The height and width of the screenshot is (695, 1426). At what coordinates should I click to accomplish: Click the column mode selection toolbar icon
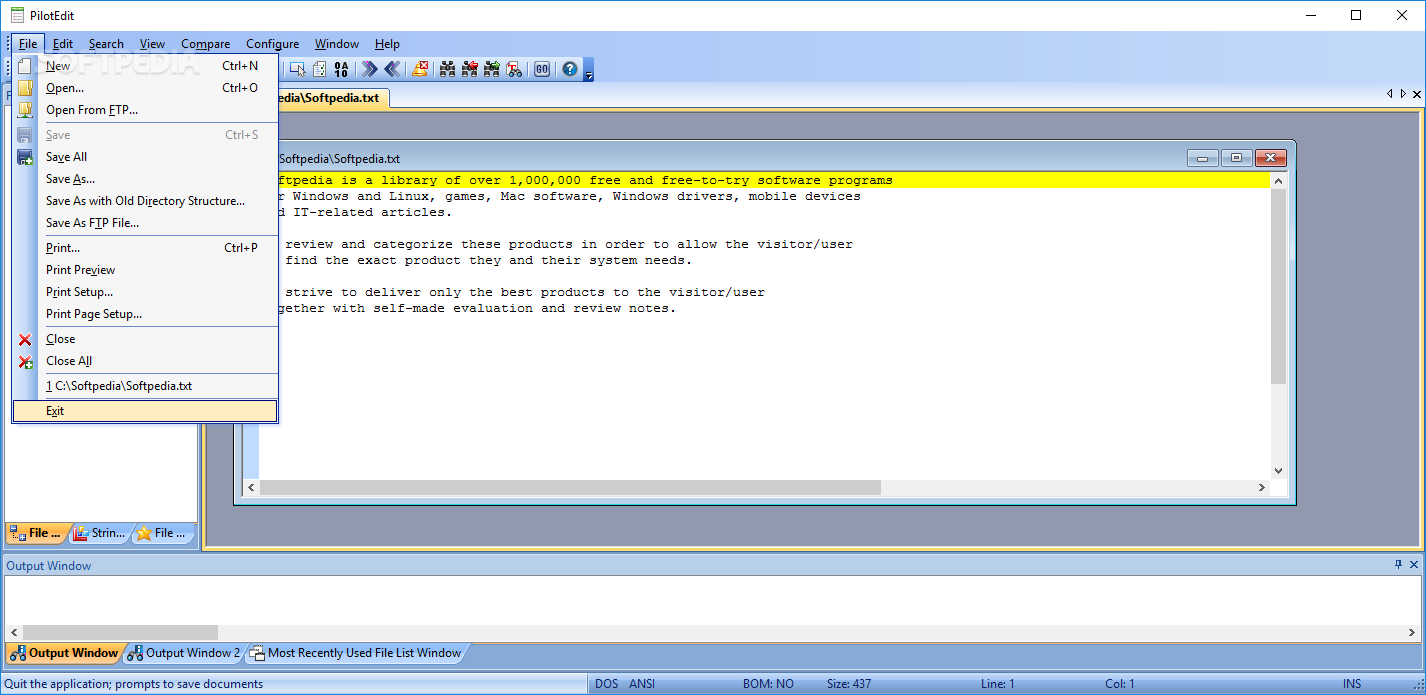(297, 69)
